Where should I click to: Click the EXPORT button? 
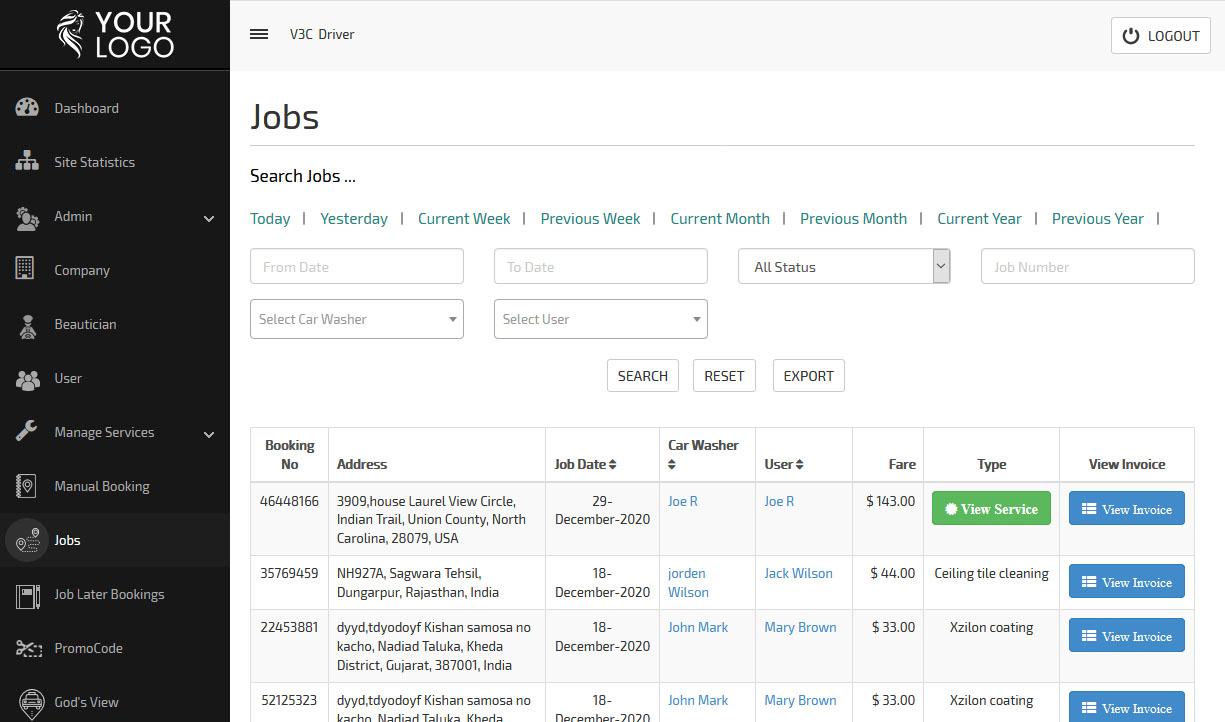click(809, 376)
